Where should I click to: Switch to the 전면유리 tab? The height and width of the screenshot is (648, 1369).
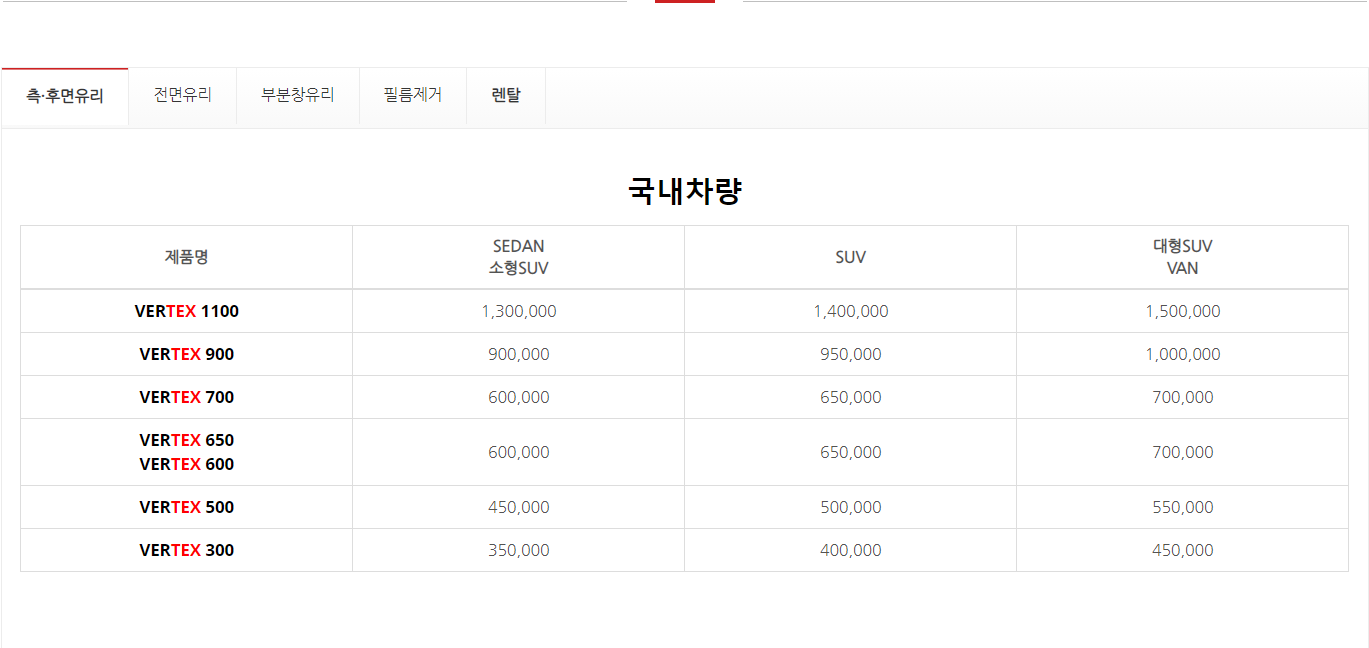183,96
